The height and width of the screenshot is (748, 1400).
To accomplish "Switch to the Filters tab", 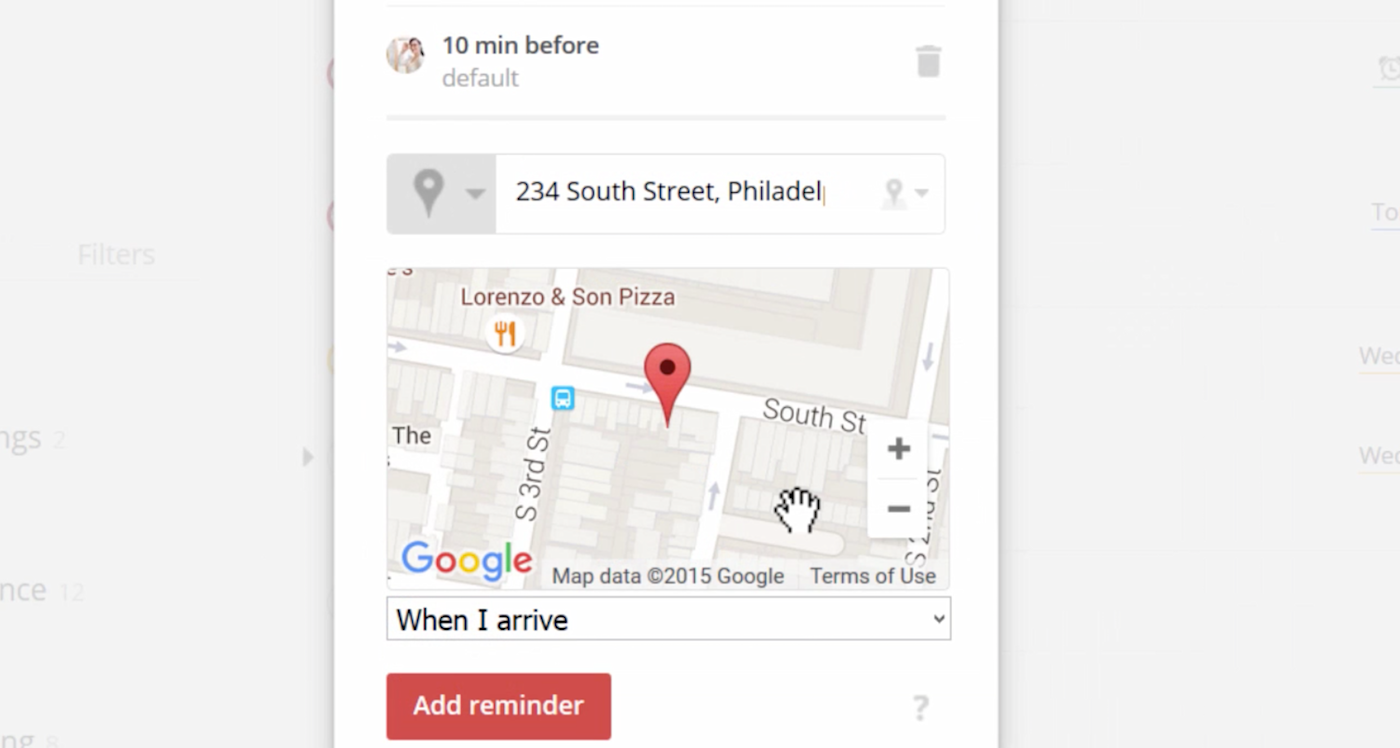I will tap(116, 255).
